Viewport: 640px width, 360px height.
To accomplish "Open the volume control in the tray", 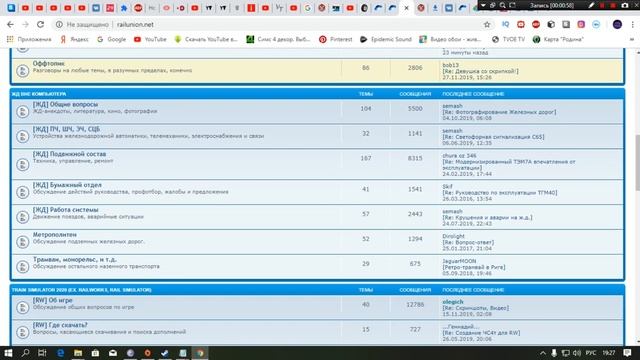I will pos(577,353).
